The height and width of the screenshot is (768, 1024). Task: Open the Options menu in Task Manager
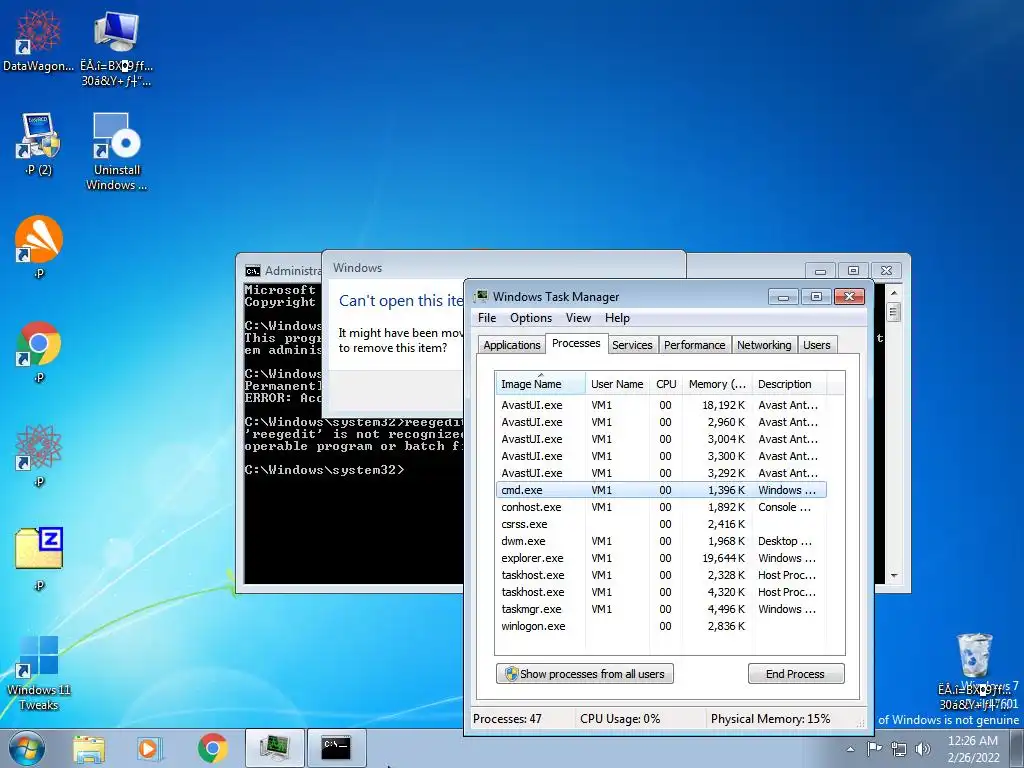point(531,318)
